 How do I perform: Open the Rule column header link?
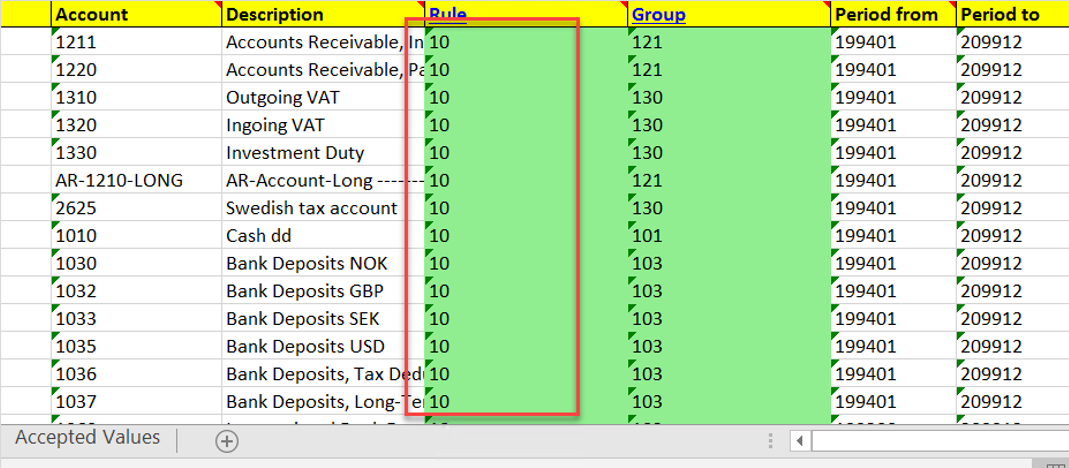pyautogui.click(x=448, y=14)
